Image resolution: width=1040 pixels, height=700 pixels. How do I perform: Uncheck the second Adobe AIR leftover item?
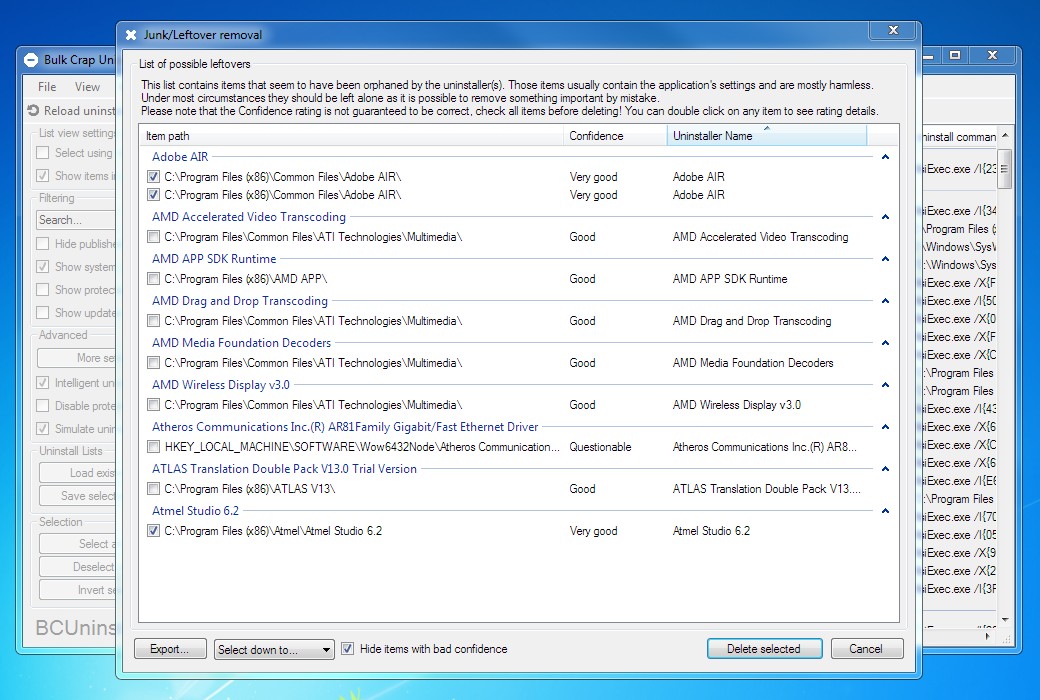153,194
